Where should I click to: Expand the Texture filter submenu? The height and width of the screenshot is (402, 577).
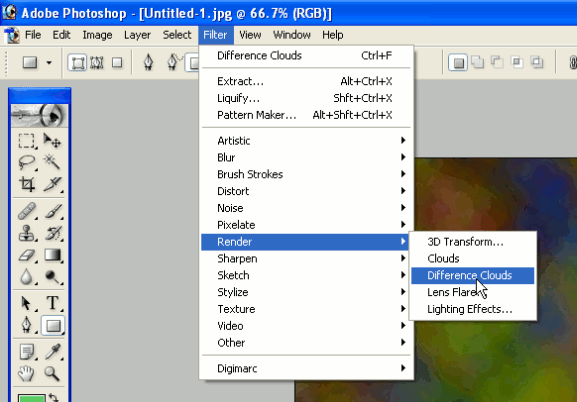tap(306, 309)
